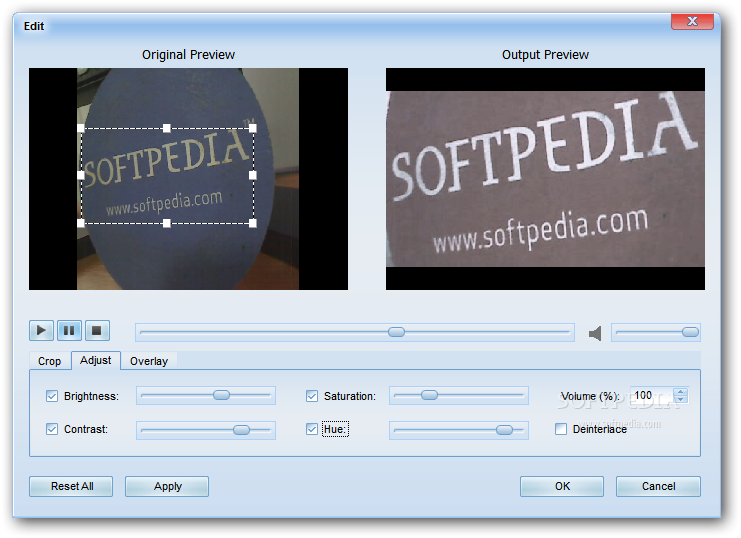Click the playback seek slider handle

point(396,332)
